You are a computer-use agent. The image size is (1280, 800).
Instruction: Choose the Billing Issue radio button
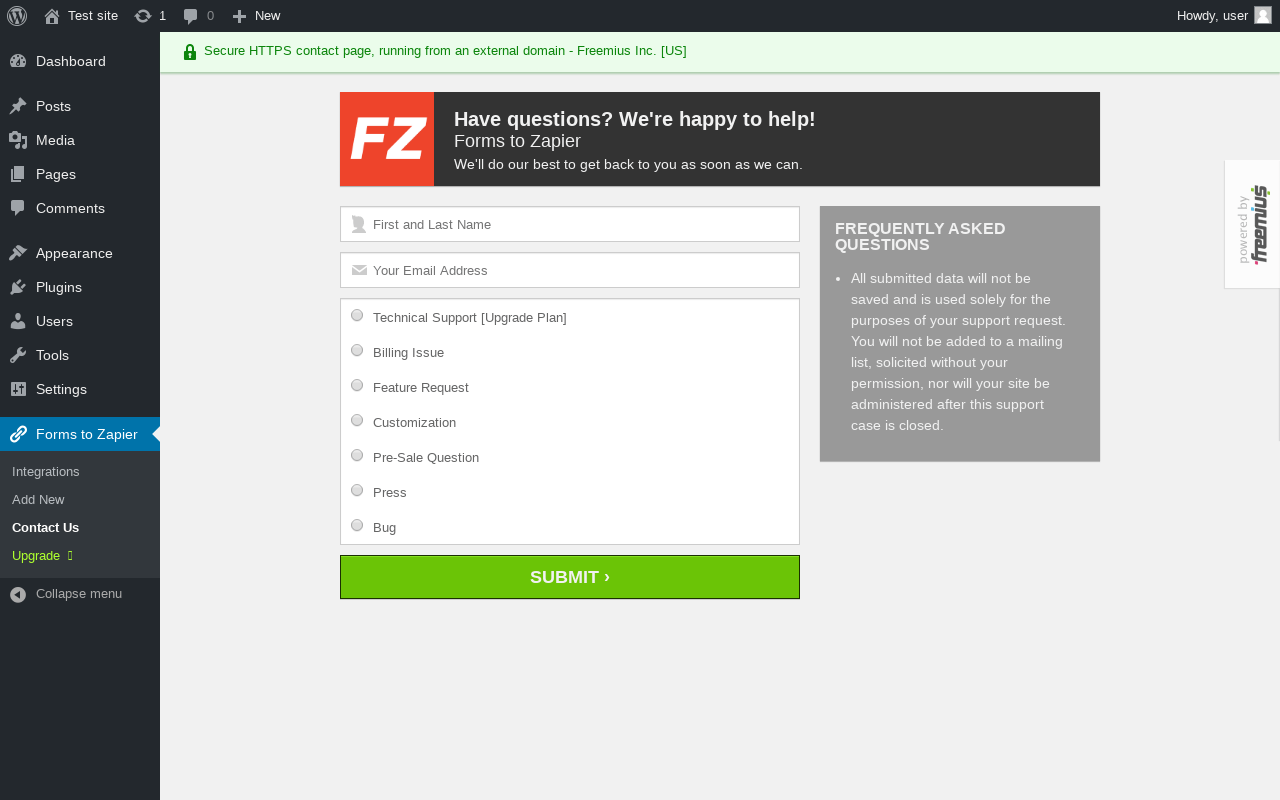[357, 351]
